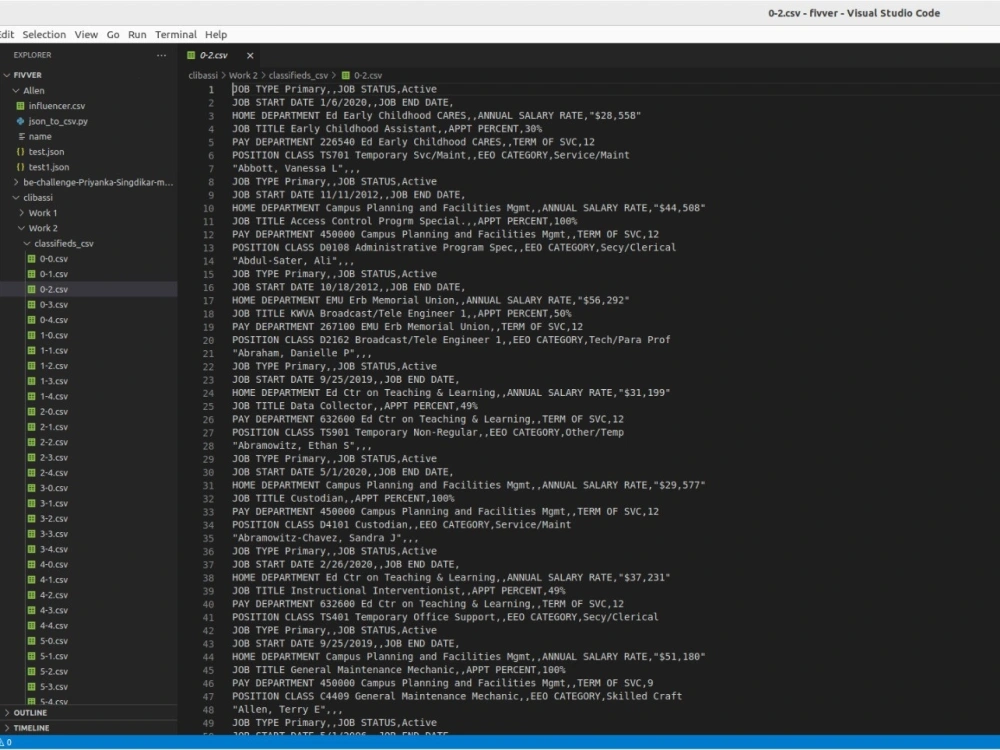The width and height of the screenshot is (1000, 750).
Task: Click the CSV icon in the 0-2.csv tab
Action: pyautogui.click(x=191, y=55)
